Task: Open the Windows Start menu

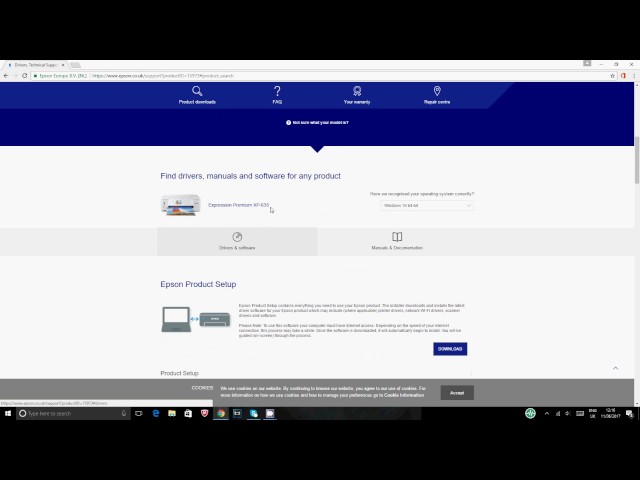Action: click(x=8, y=413)
